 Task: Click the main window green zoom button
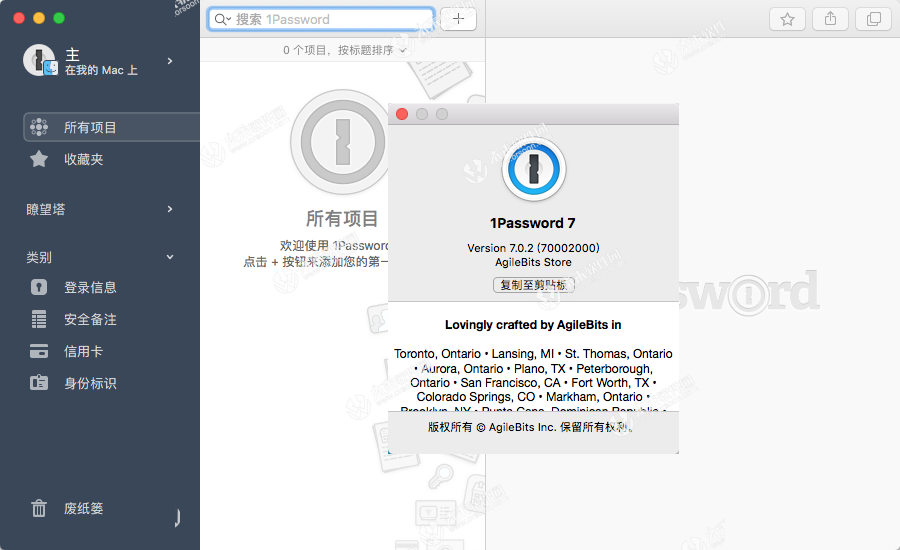(x=59, y=18)
